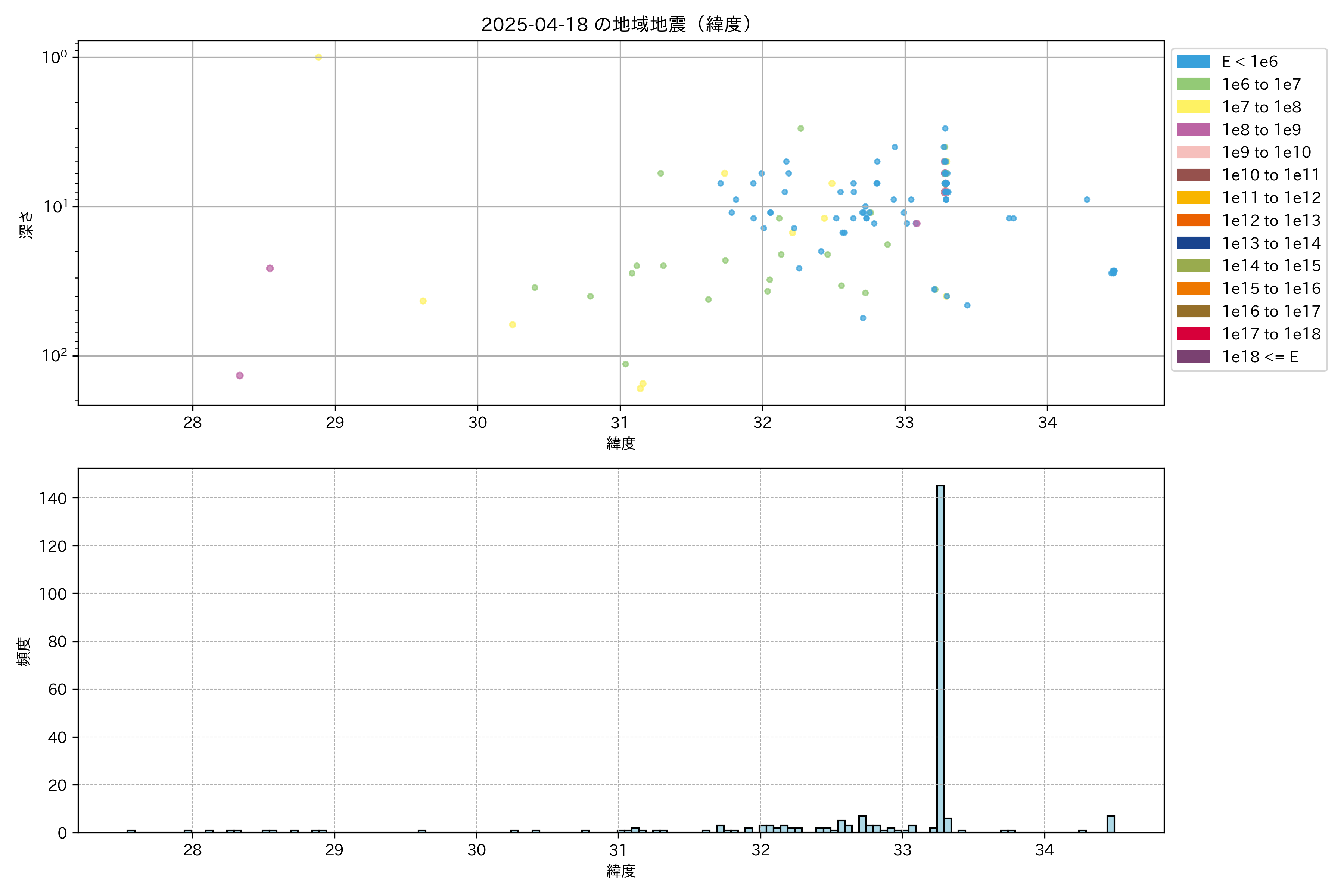Select the brown 1e10 to 1e11 swatch
The image size is (1344, 896).
pos(1192,175)
